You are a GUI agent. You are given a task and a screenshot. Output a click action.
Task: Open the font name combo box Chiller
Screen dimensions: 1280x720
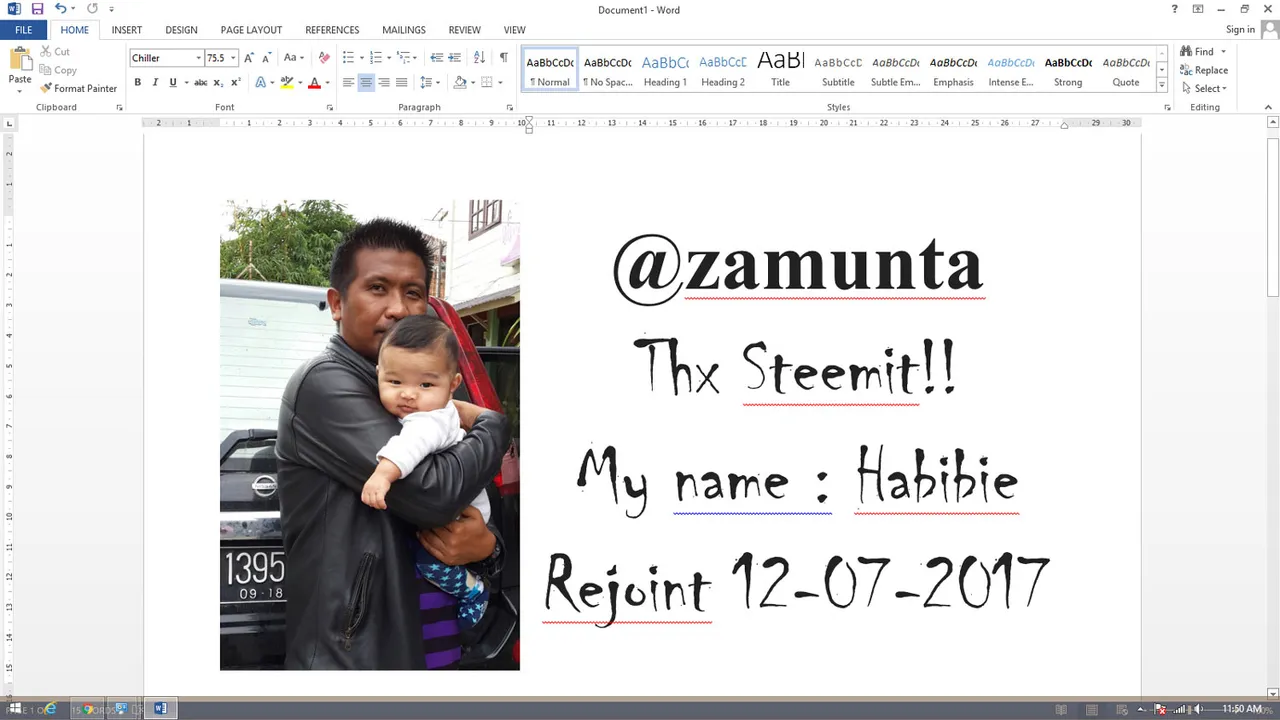(166, 58)
